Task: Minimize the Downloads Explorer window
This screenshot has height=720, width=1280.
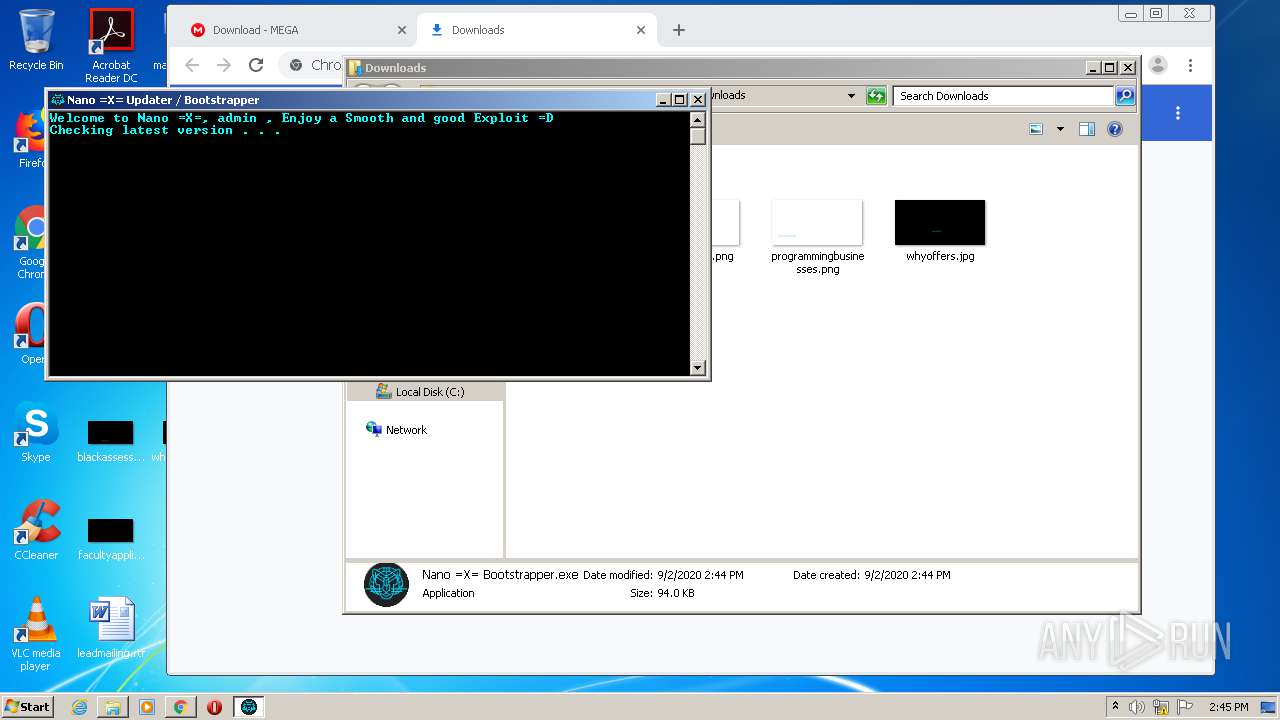Action: coord(1093,68)
